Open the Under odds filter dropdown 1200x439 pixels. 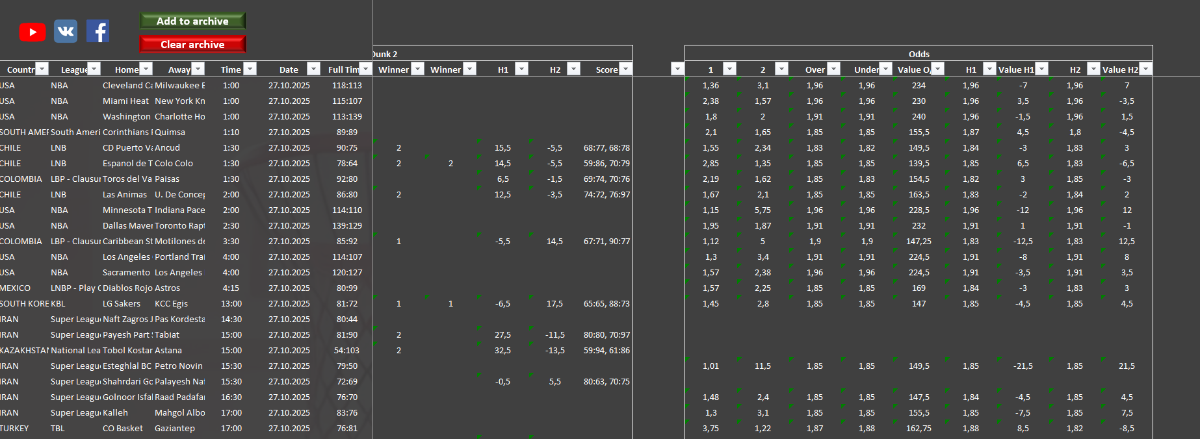coord(885,69)
